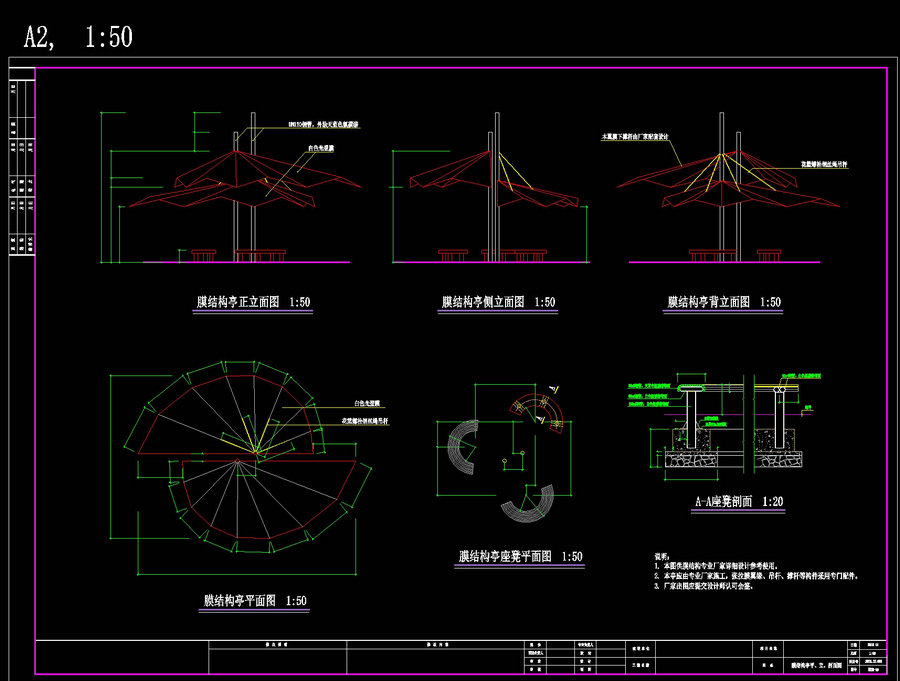
Task: Click the "A2, 1:50" sheet scale label
Action: (x=78, y=37)
